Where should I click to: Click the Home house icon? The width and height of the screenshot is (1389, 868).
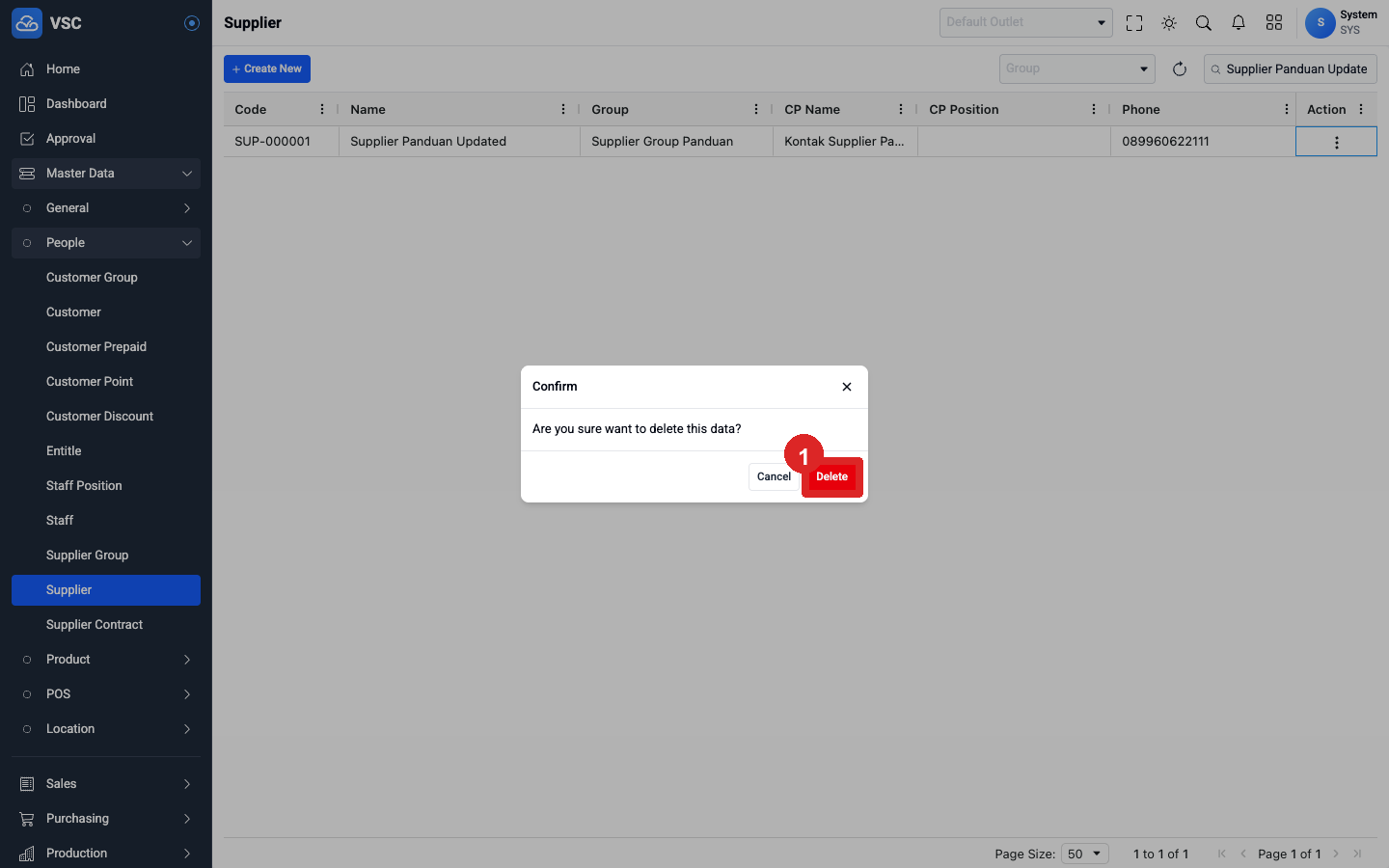coord(27,69)
